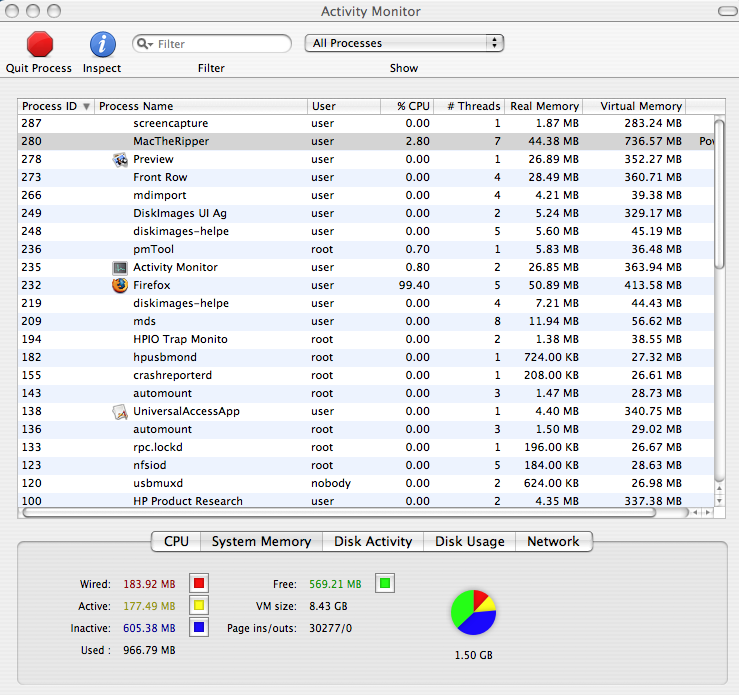Click the red Wired color swatch
The image size is (739, 695).
click(x=199, y=583)
